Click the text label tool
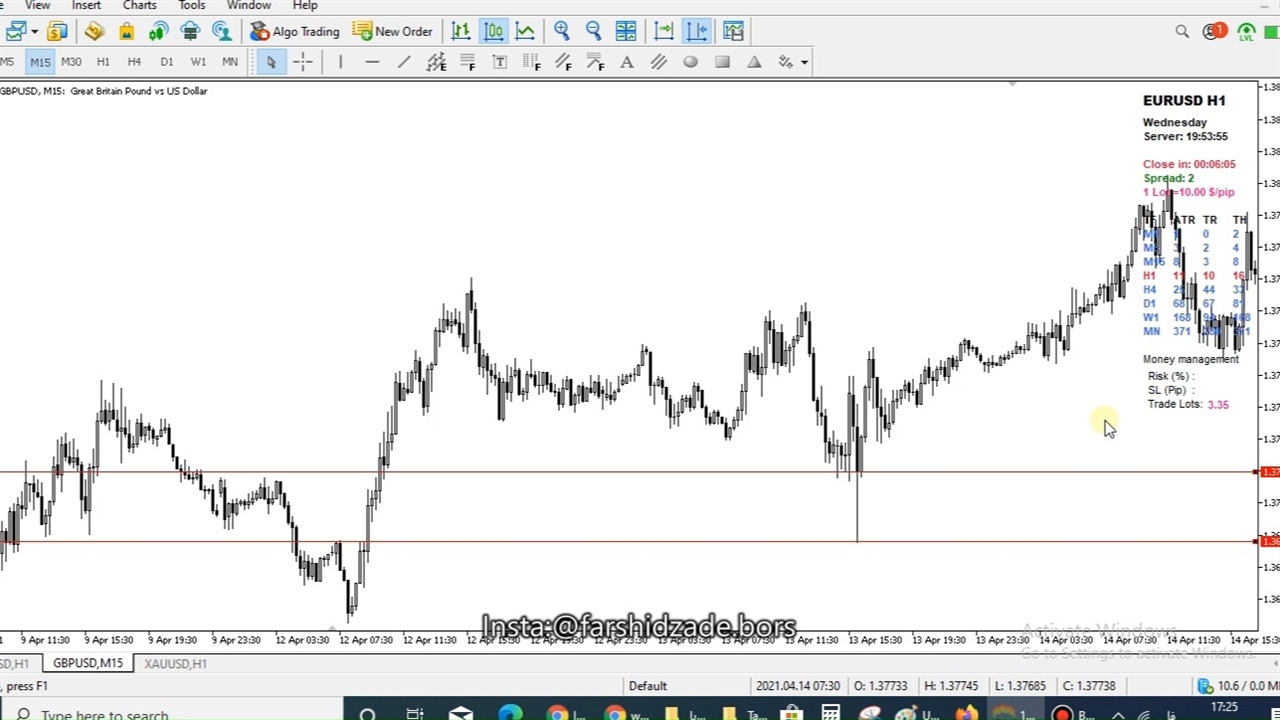The width and height of the screenshot is (1280, 720). pos(499,62)
